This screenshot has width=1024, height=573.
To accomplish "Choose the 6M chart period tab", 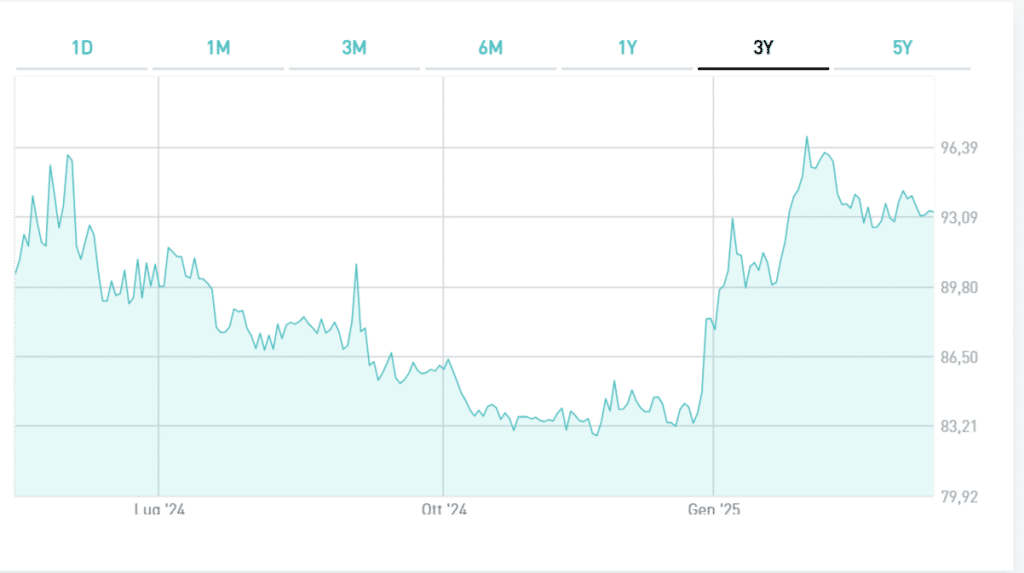I will point(490,48).
